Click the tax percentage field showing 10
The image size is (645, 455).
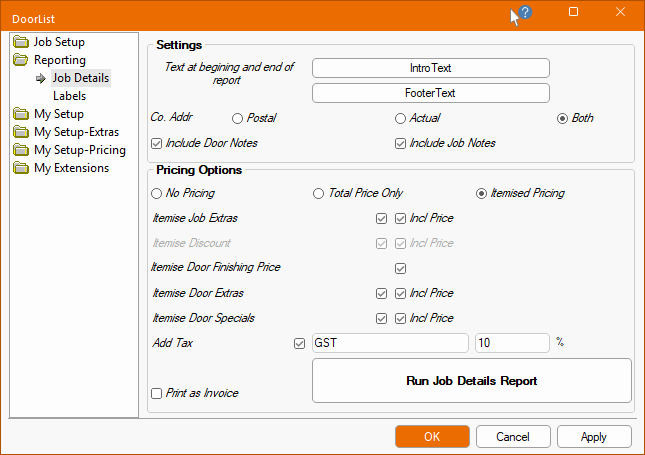(x=512, y=343)
